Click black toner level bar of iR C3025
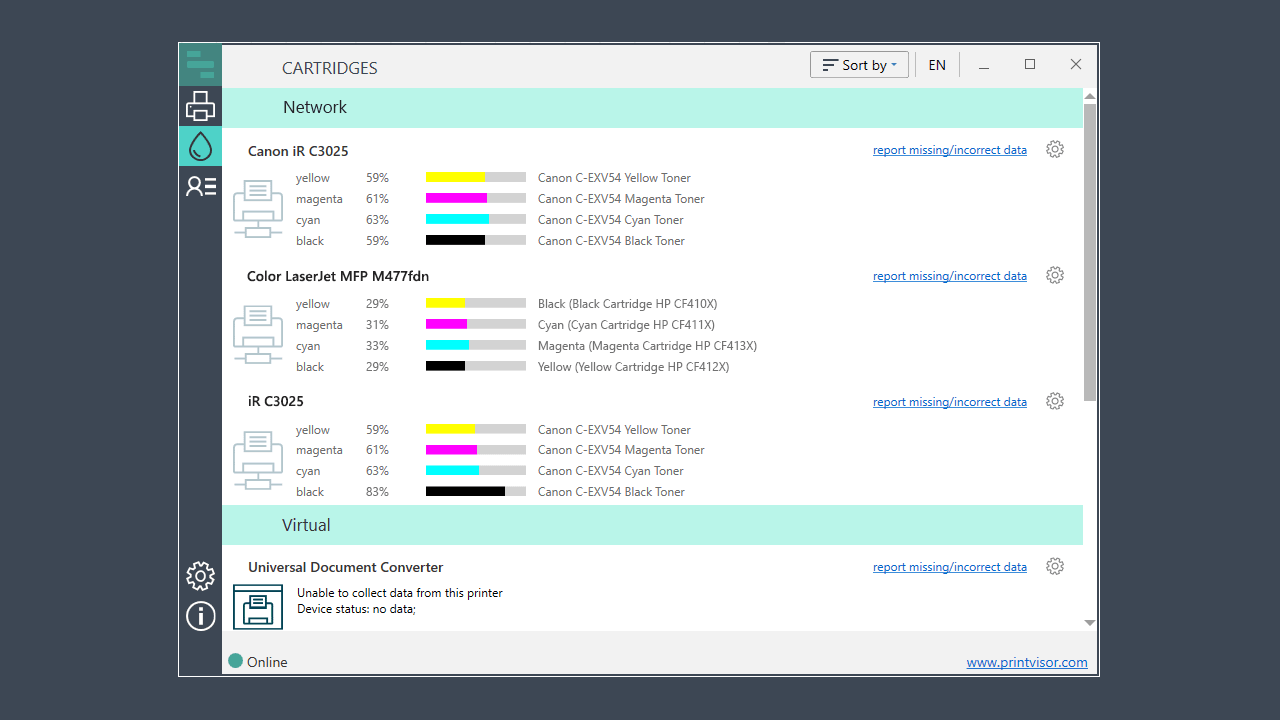Viewport: 1280px width, 720px height. tap(475, 492)
